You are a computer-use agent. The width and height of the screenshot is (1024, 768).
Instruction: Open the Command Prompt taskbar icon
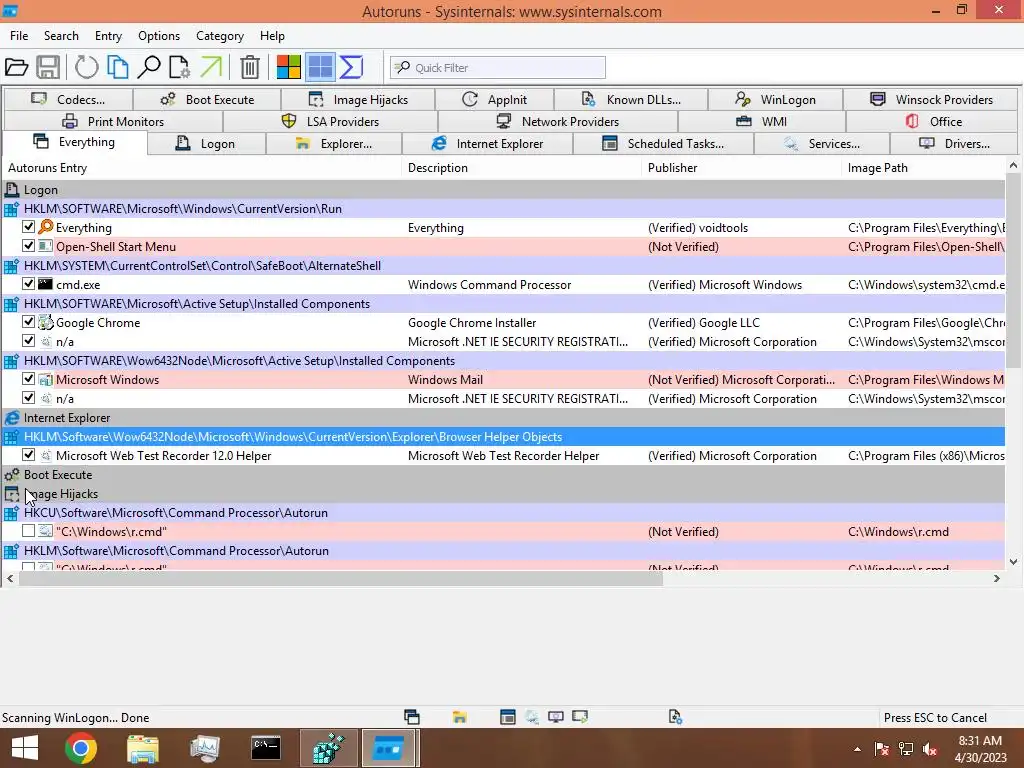tap(266, 748)
